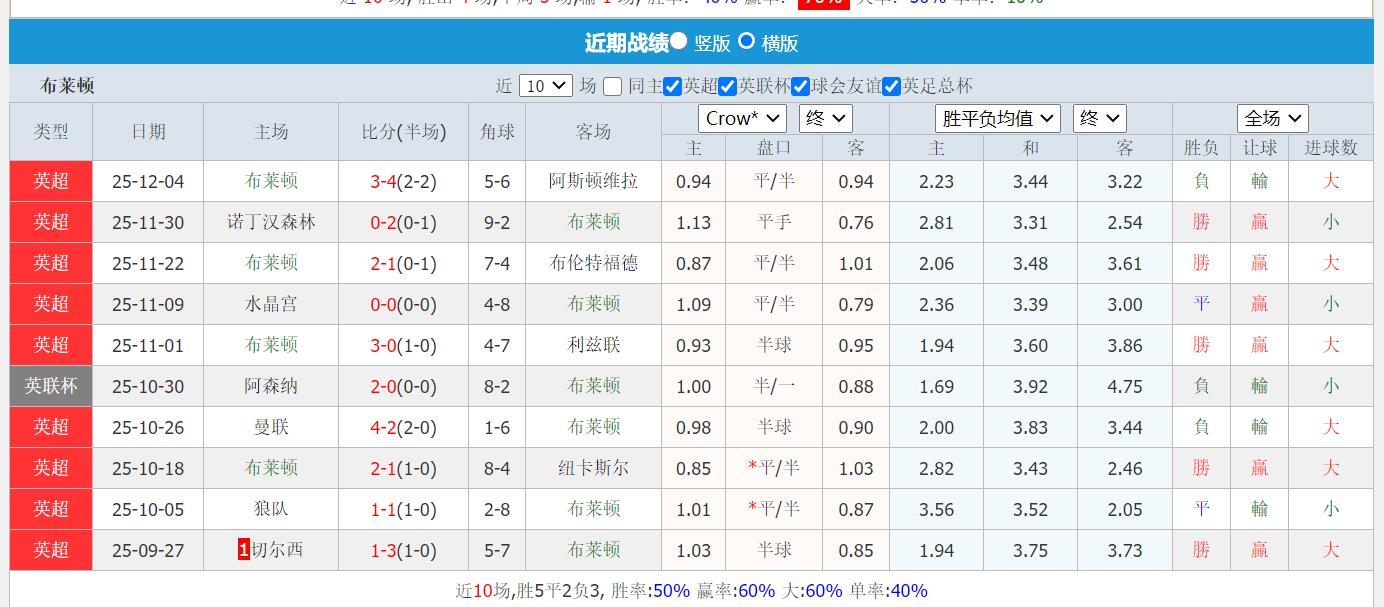Uncheck the 英超 league filter checkbox
Image resolution: width=1384 pixels, height=607 pixels.
[673, 86]
